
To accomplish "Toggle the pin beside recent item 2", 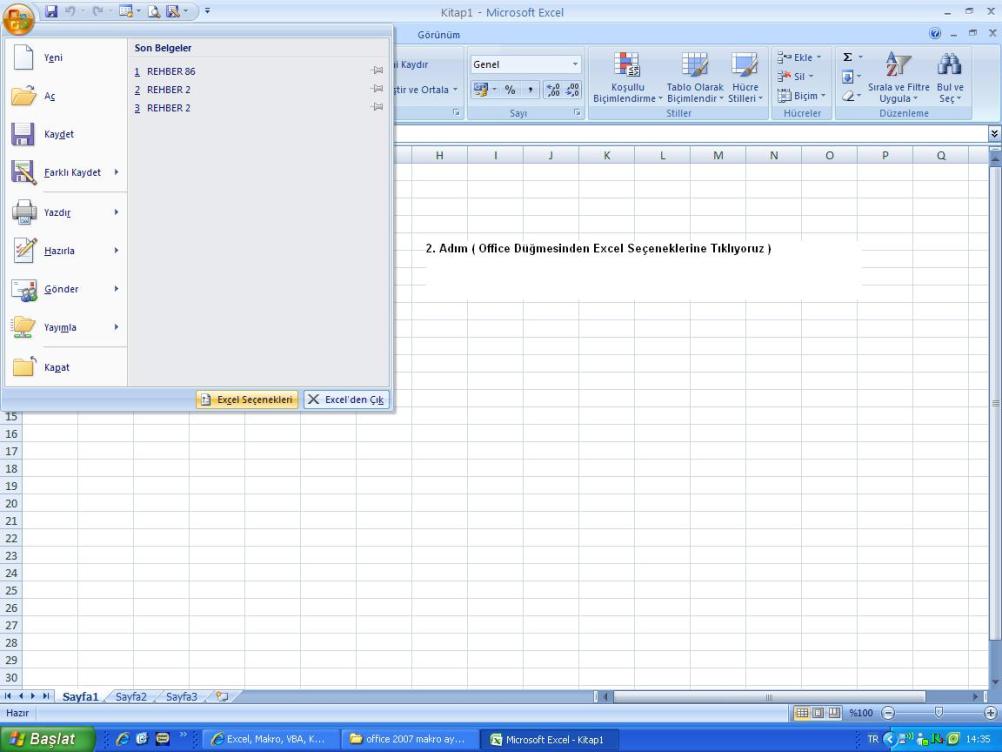I will (x=378, y=89).
